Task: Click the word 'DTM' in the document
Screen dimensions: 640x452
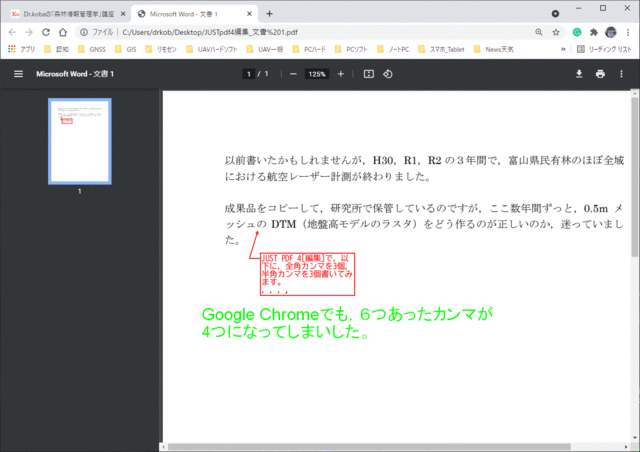Action: 283,224
